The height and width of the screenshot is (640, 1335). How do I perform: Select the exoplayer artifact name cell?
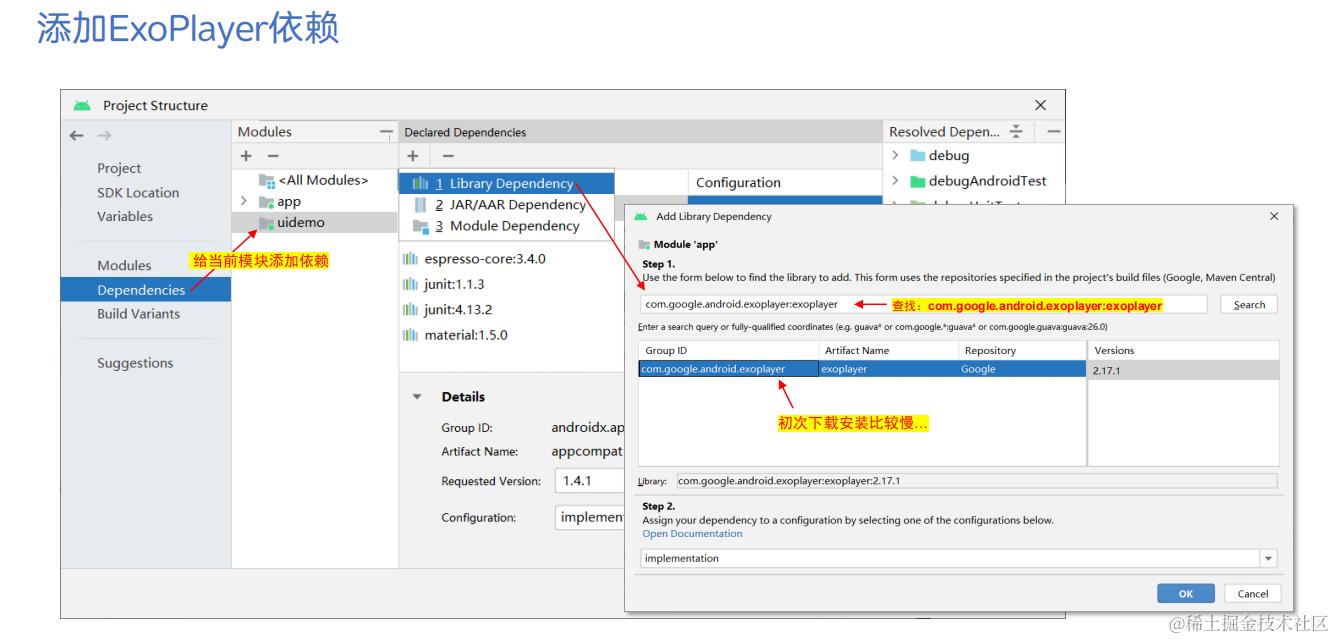[888, 369]
